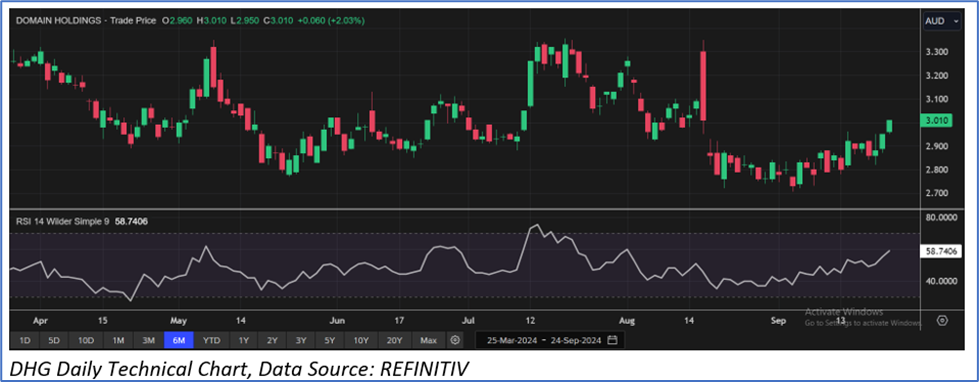Click the Aug date axis label
This screenshot has width=979, height=382.
click(x=627, y=321)
